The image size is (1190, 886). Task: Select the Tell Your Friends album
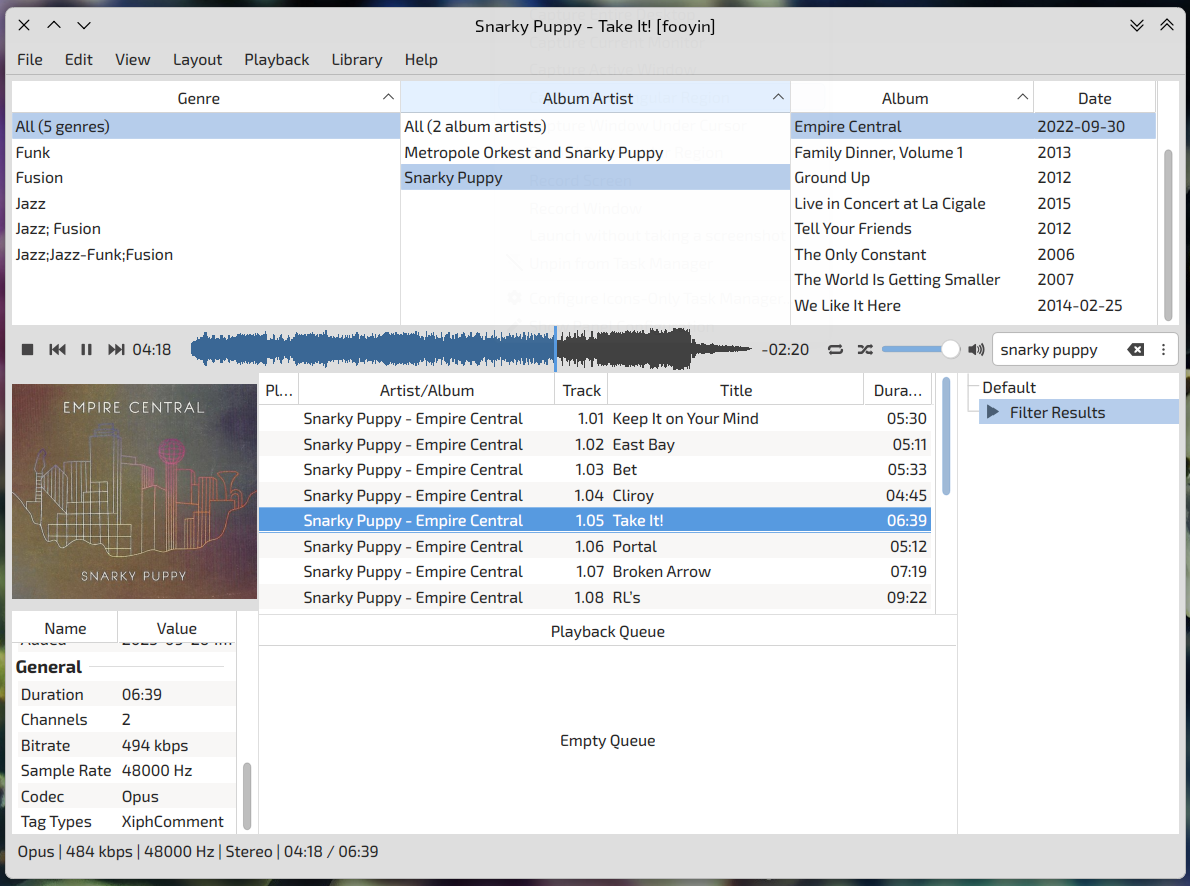973,229
